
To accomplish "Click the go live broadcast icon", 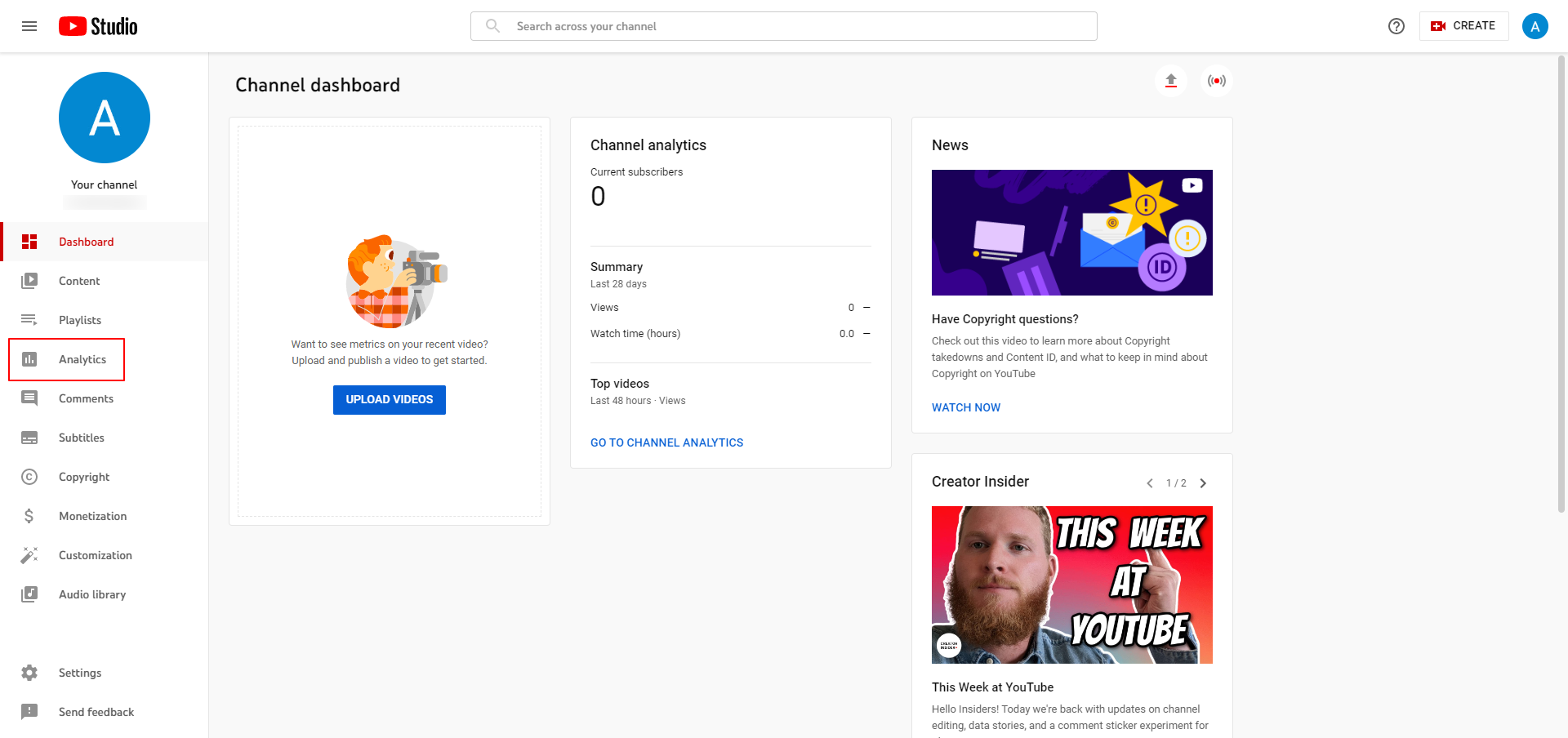I will pyautogui.click(x=1217, y=81).
